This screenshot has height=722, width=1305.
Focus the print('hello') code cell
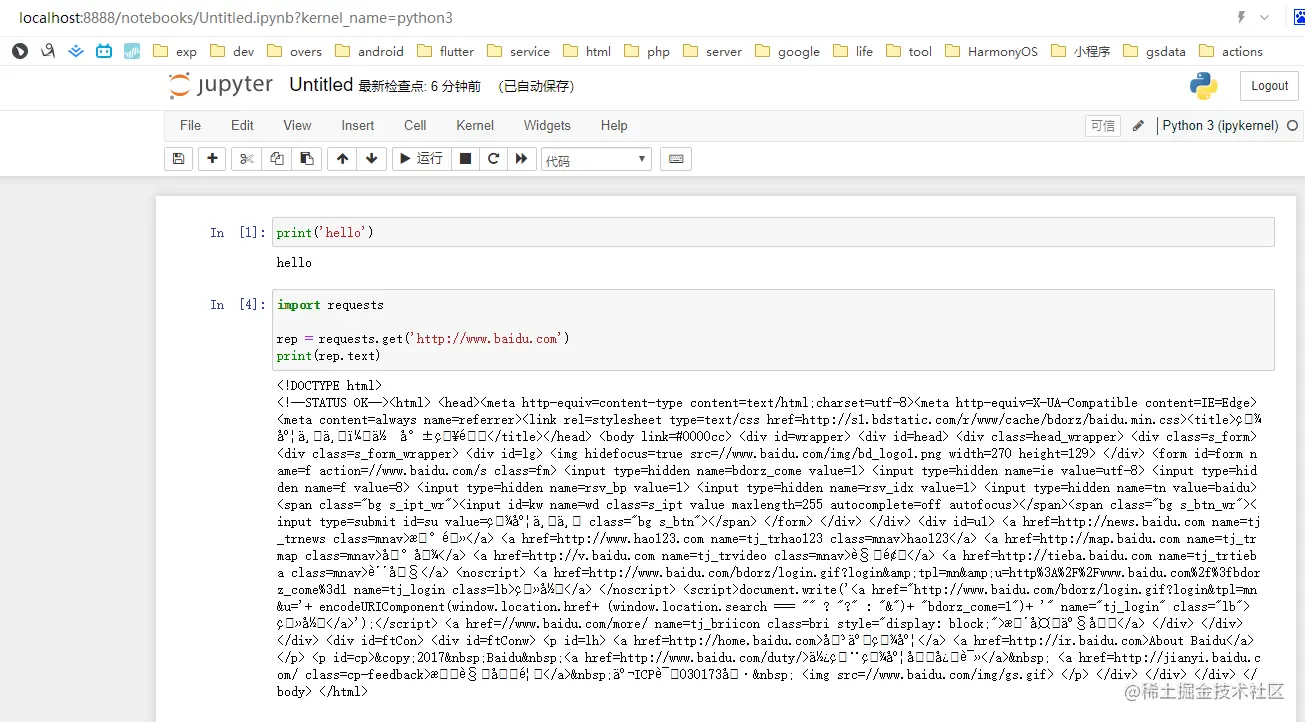773,232
